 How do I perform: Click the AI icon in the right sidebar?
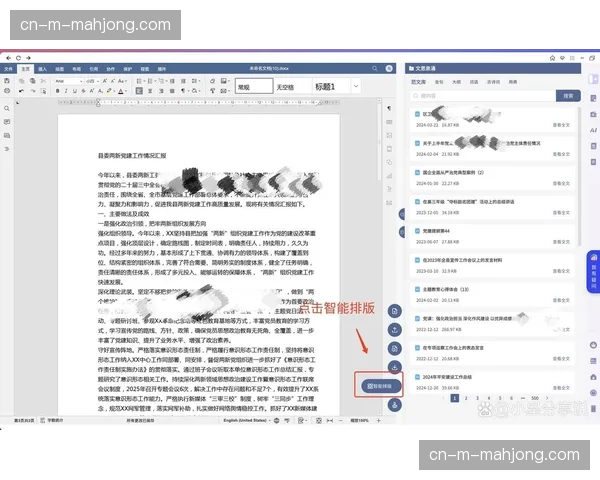(x=593, y=130)
